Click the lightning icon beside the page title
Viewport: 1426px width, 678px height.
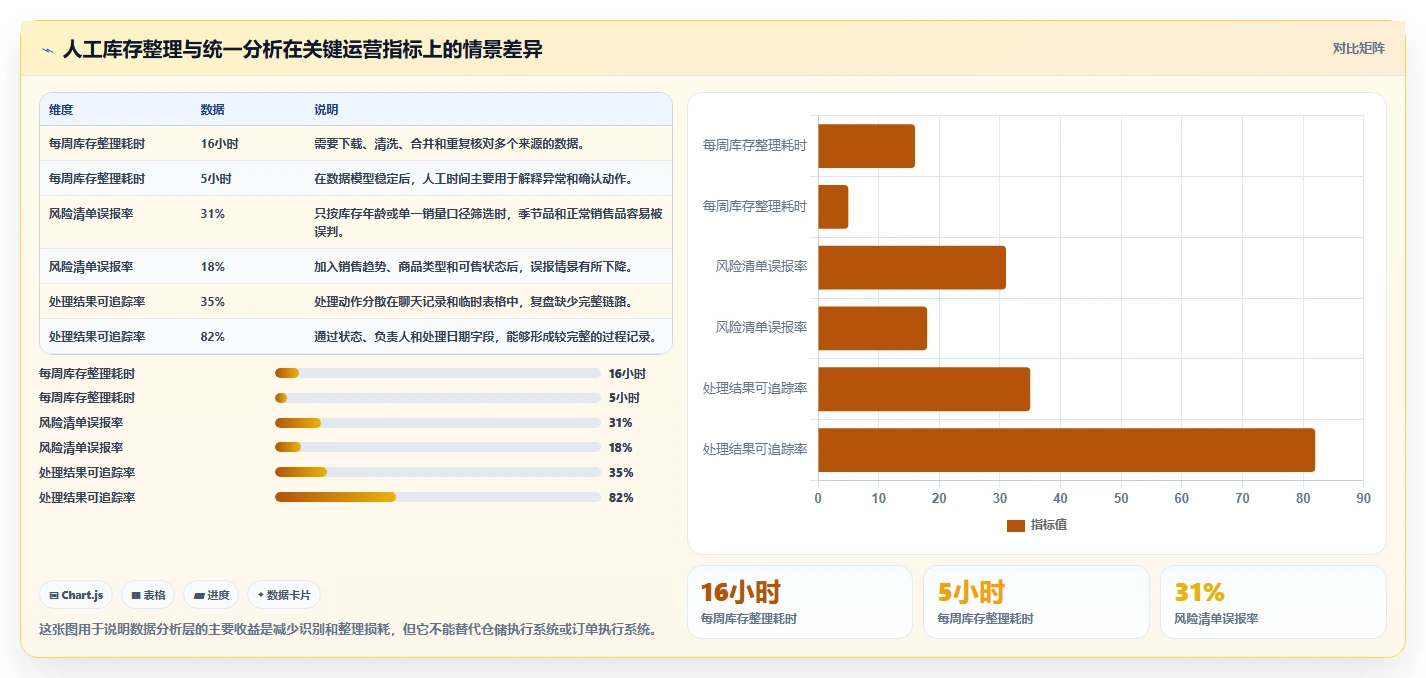click(x=47, y=50)
